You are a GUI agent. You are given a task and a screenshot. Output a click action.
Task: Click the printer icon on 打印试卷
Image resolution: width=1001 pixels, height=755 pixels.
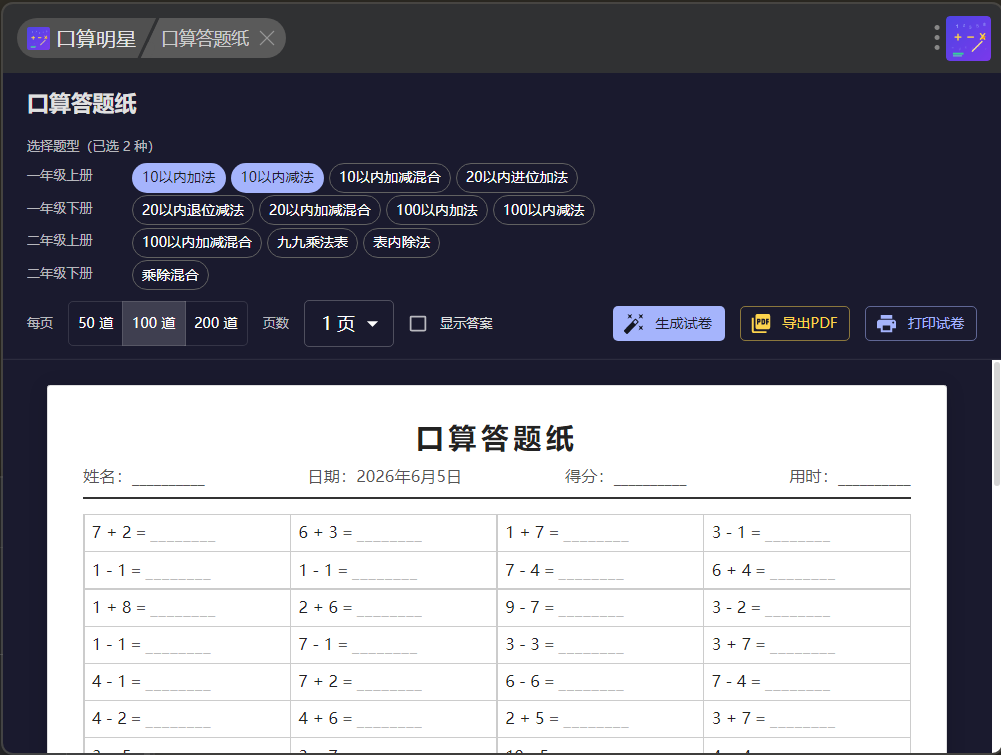click(x=886, y=324)
